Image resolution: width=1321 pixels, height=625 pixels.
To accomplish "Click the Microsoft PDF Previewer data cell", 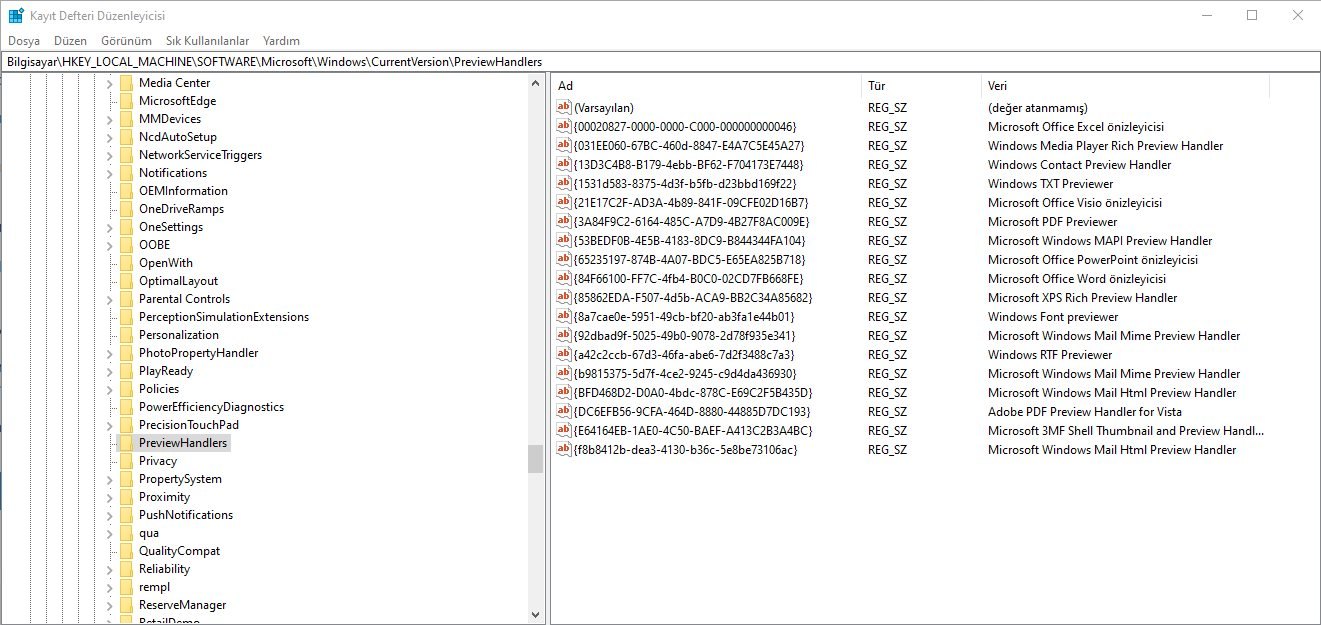I will 1052,221.
